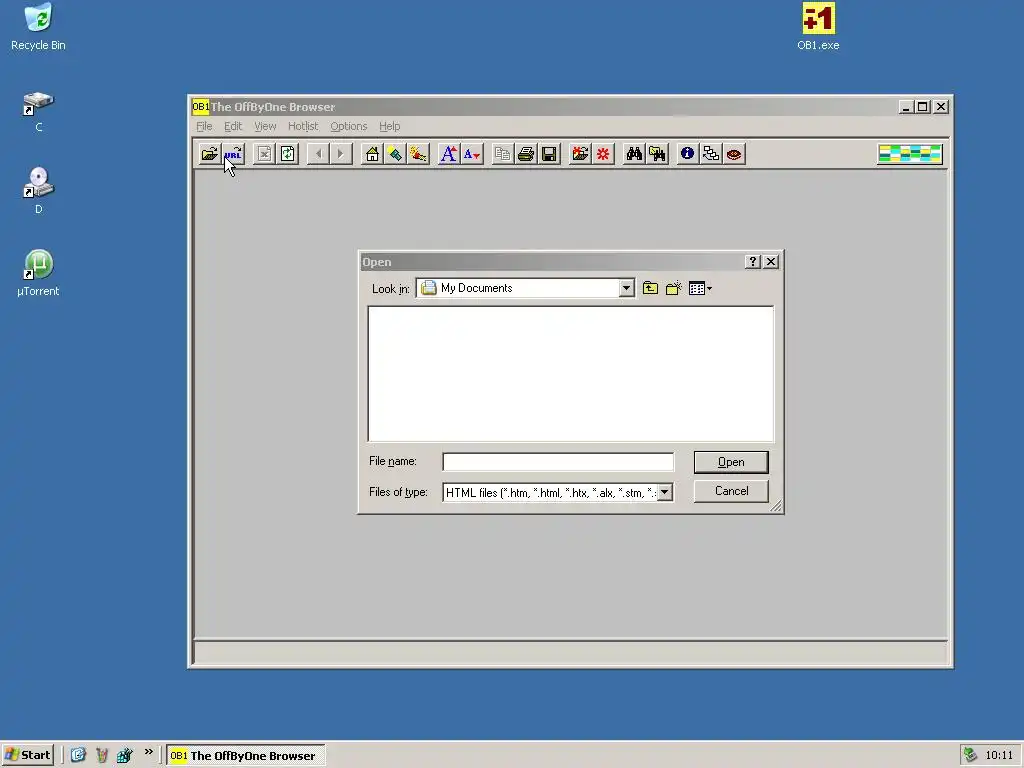Image resolution: width=1024 pixels, height=768 pixels.
Task: Expand the Look in My Documents dropdown
Action: coord(626,288)
